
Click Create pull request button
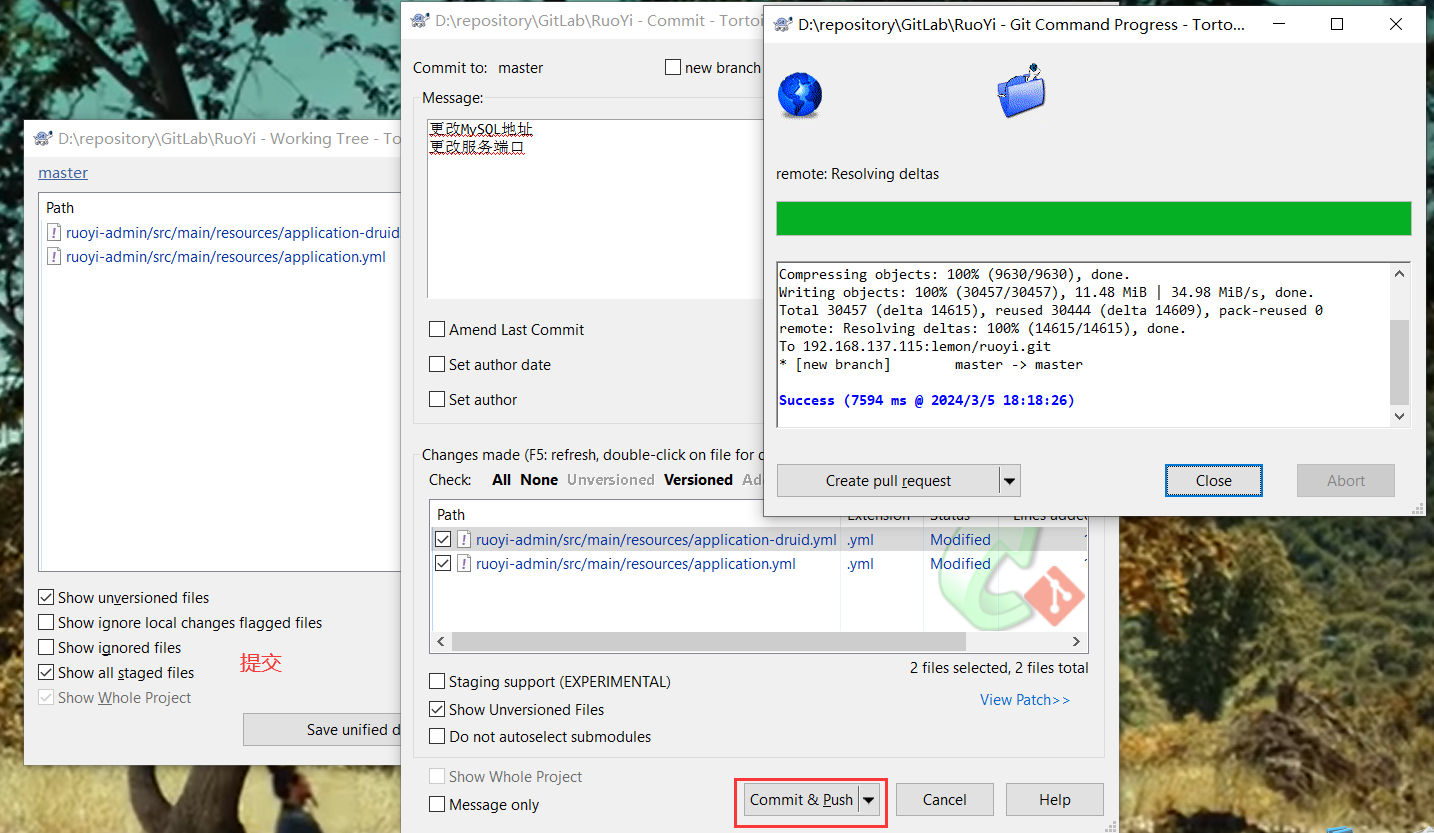pos(888,481)
